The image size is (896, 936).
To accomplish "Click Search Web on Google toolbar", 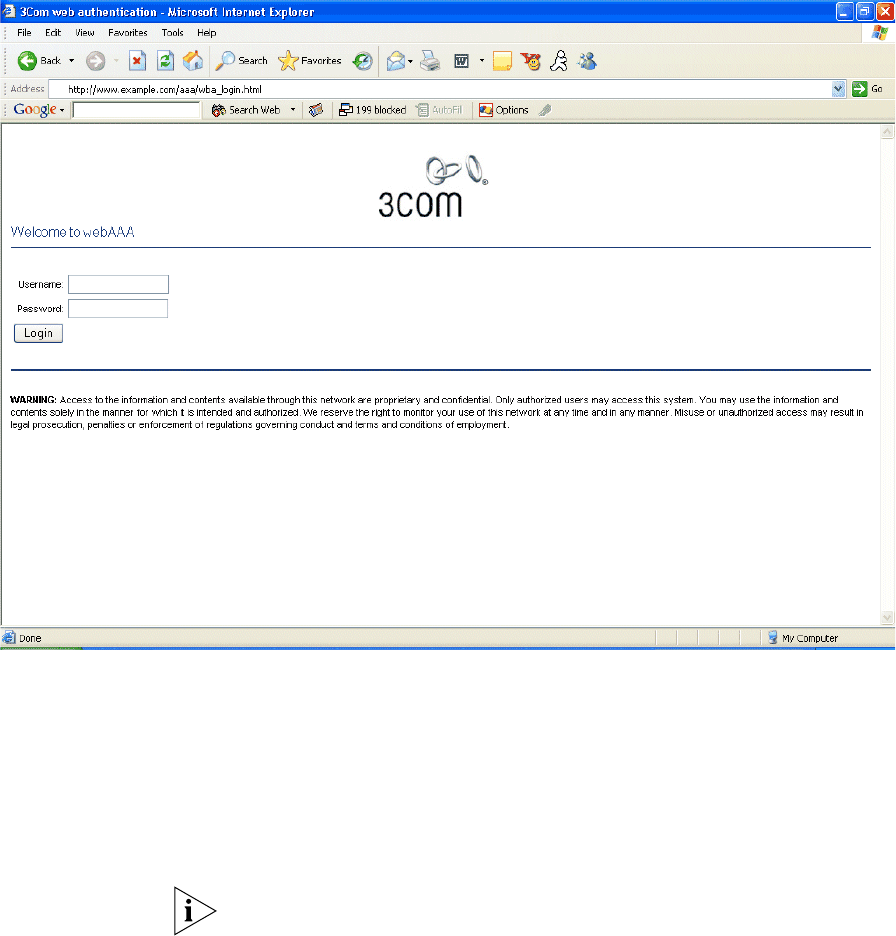I will pyautogui.click(x=246, y=110).
